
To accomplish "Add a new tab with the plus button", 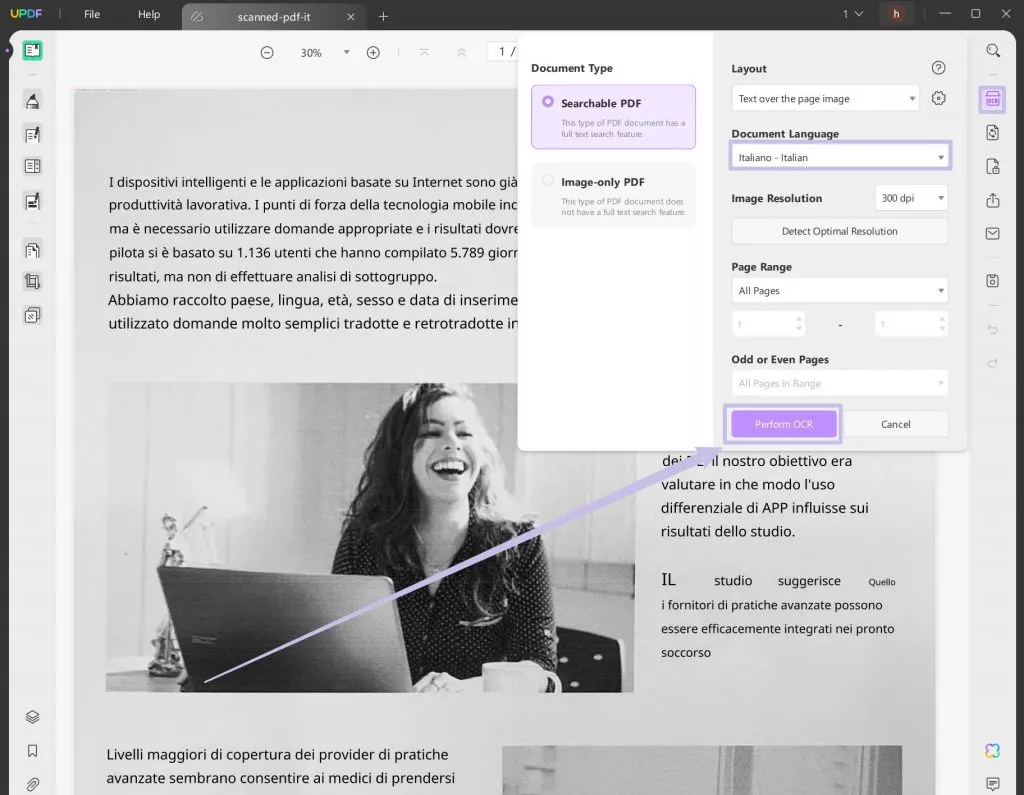I will 383,17.
